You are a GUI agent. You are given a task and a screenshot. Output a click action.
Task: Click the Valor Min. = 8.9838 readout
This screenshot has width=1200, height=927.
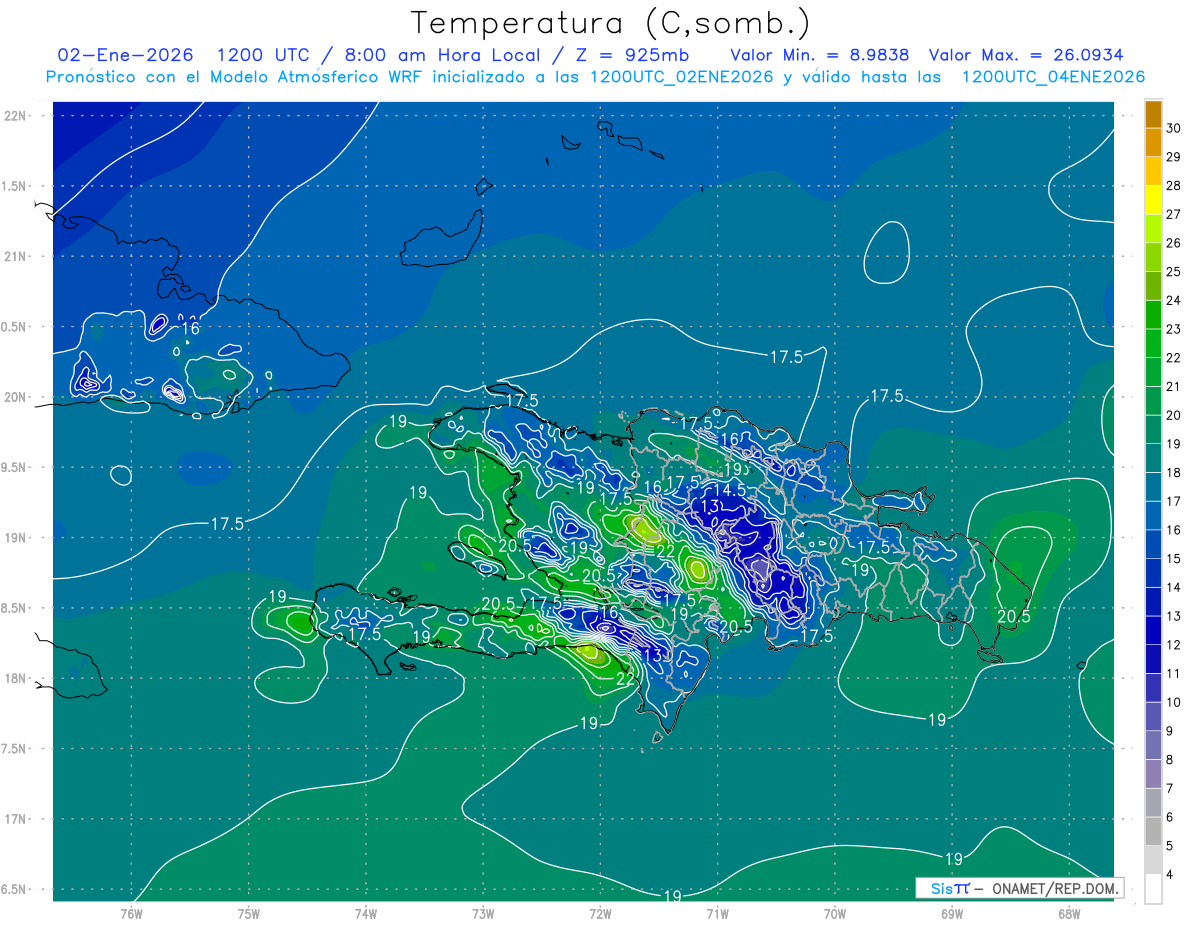pos(819,55)
